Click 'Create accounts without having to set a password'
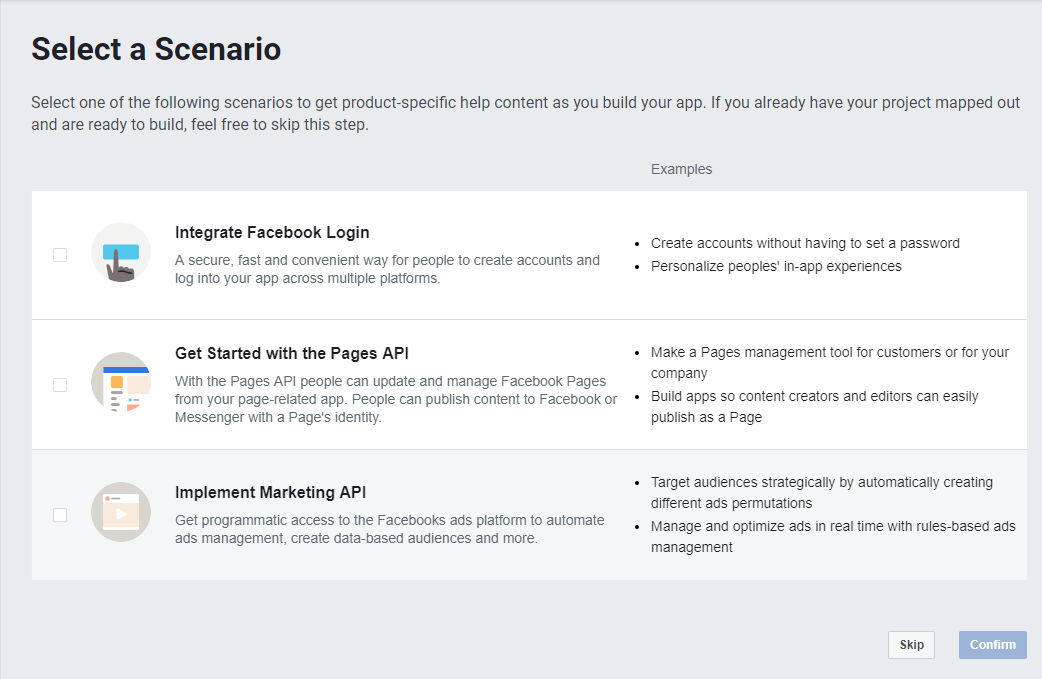This screenshot has height=679, width=1042. (805, 243)
